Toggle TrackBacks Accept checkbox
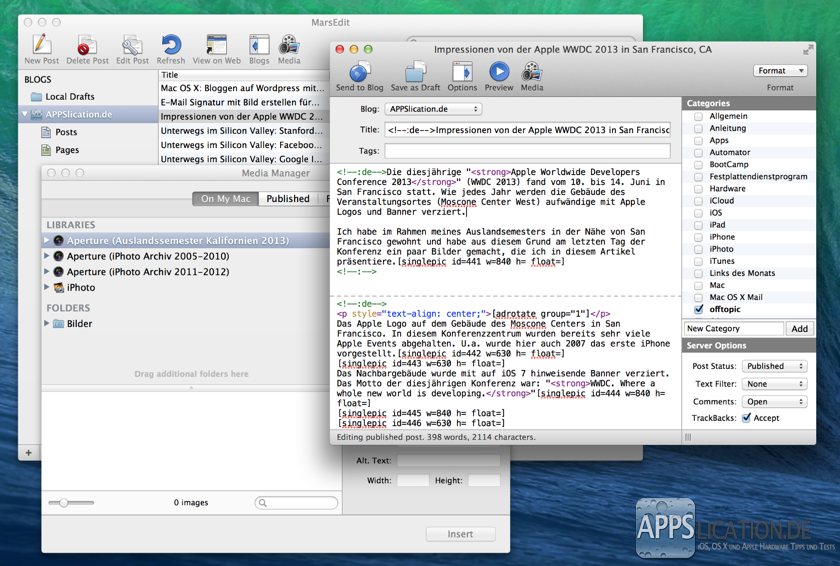Screen dimensions: 840x566 pyautogui.click(x=746, y=418)
